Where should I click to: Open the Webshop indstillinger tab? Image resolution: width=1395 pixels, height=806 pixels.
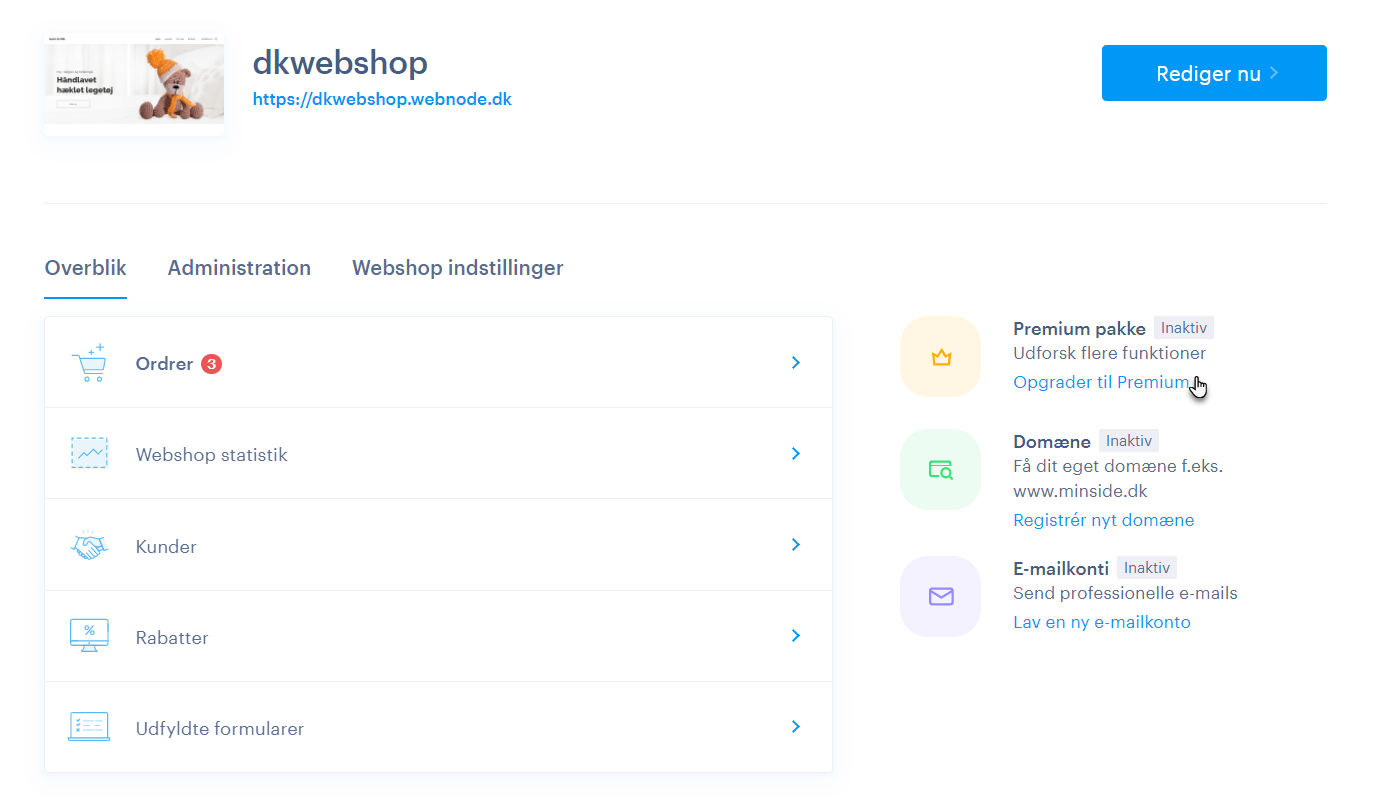coord(457,268)
